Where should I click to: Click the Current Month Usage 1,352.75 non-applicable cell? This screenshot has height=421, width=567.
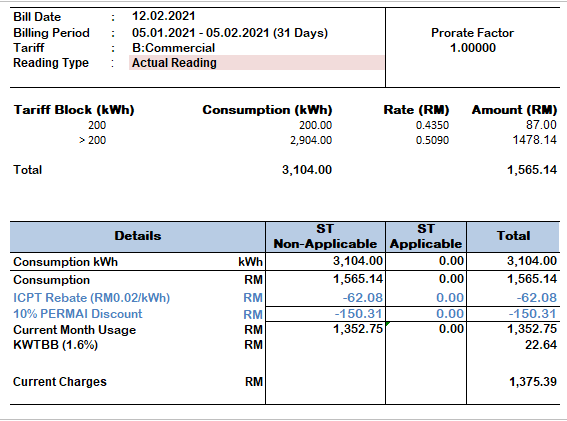[325, 329]
